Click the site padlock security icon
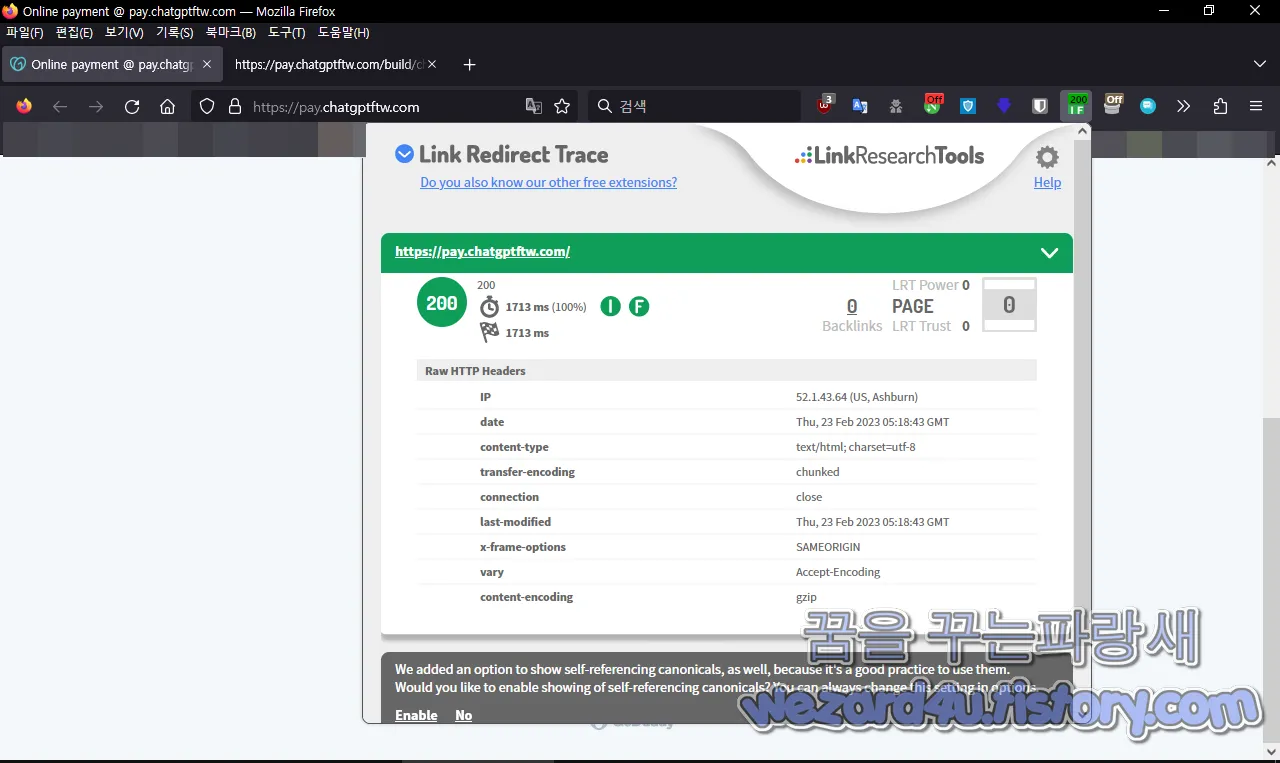This screenshot has height=763, width=1280. coord(235,106)
